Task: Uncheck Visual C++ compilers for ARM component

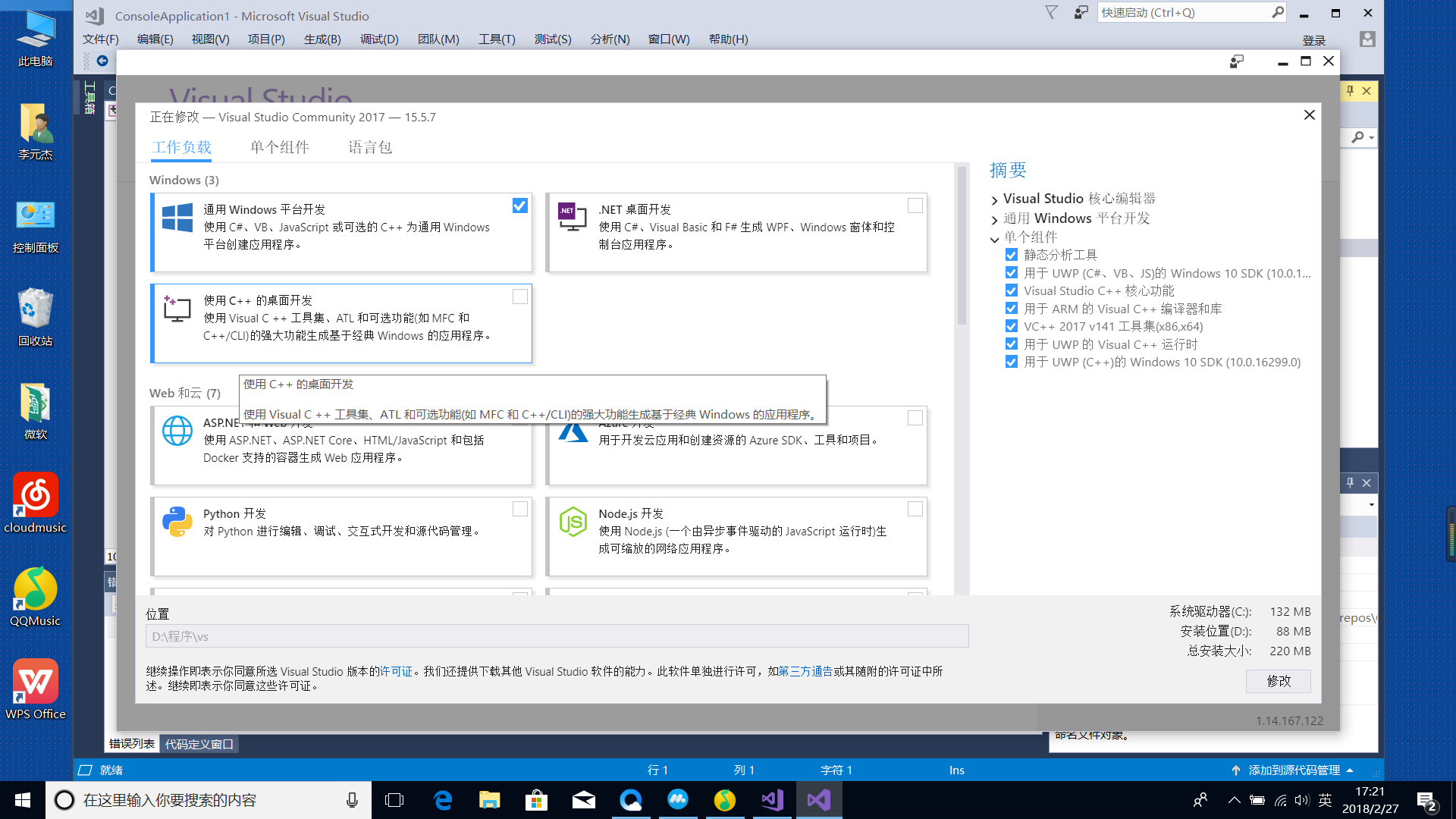Action: coord(1011,309)
